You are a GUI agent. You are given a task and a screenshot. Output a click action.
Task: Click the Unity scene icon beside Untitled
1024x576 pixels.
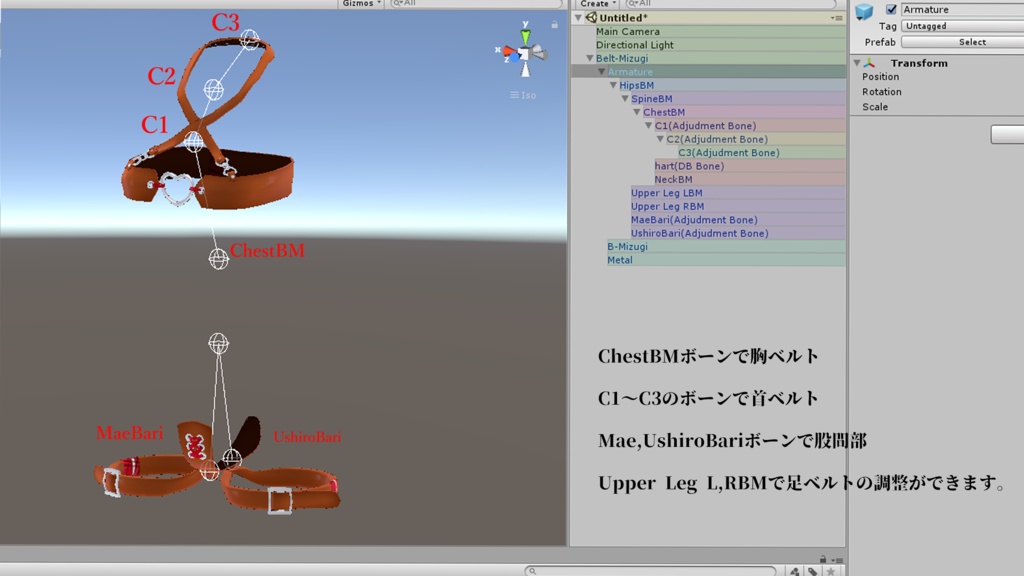(591, 18)
